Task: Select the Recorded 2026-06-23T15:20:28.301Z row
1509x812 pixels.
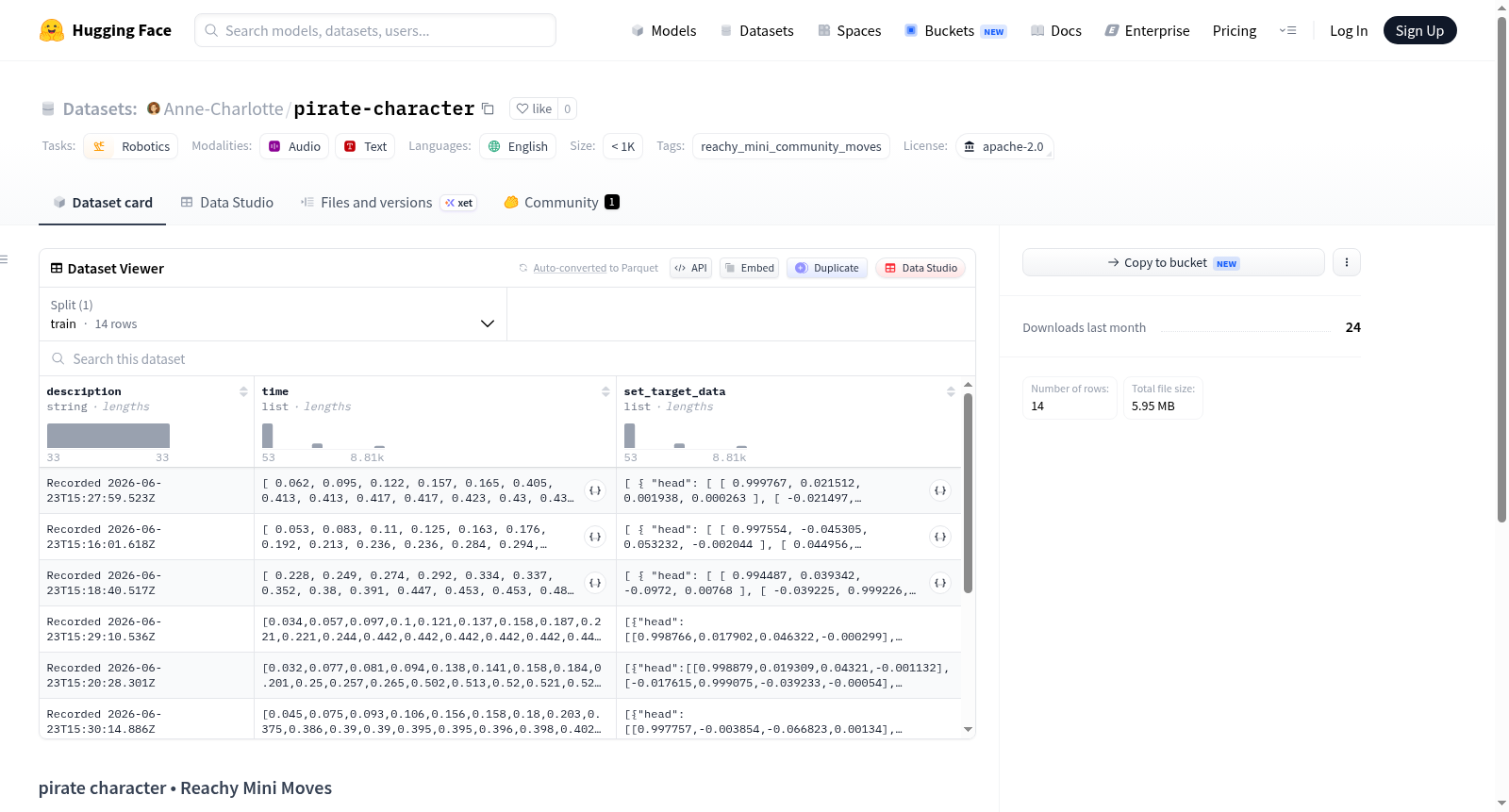Action: click(500, 675)
